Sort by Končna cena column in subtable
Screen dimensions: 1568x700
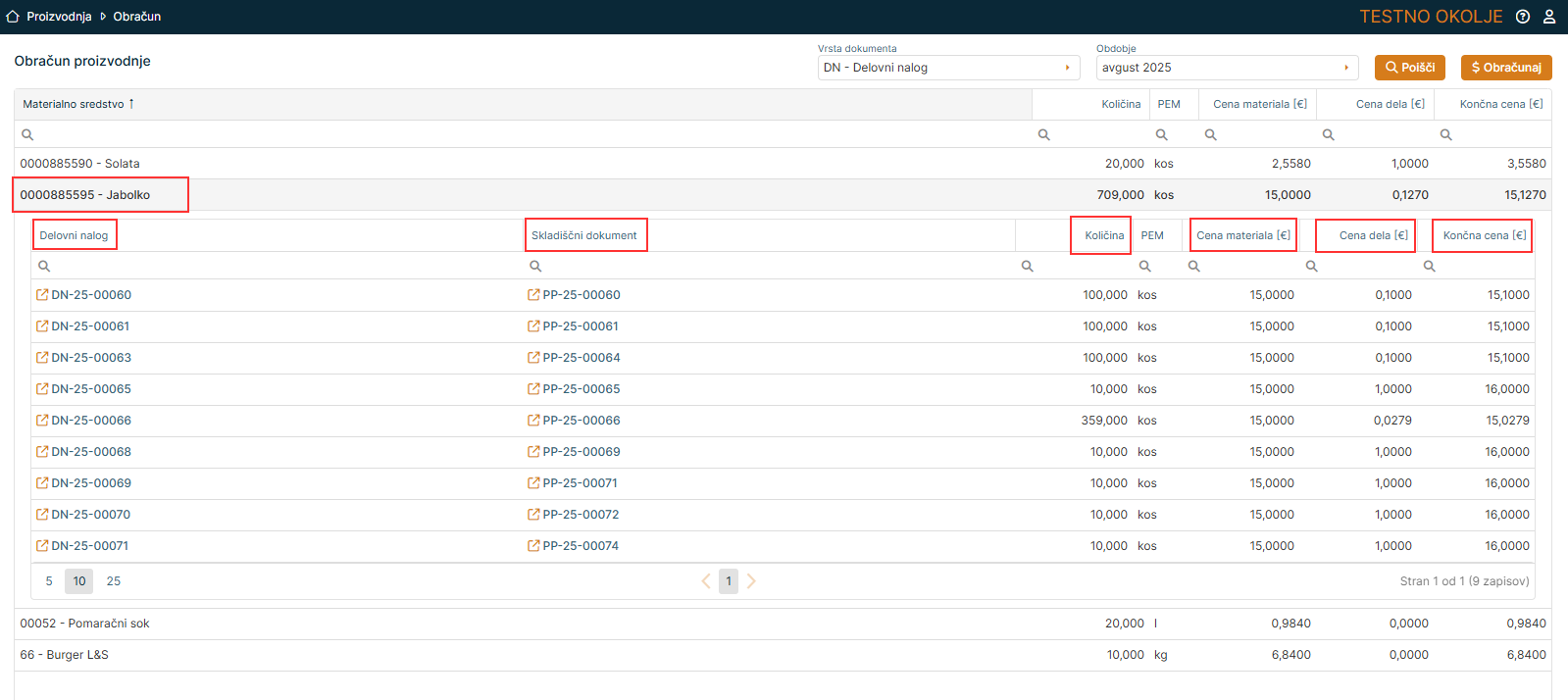(x=1484, y=235)
